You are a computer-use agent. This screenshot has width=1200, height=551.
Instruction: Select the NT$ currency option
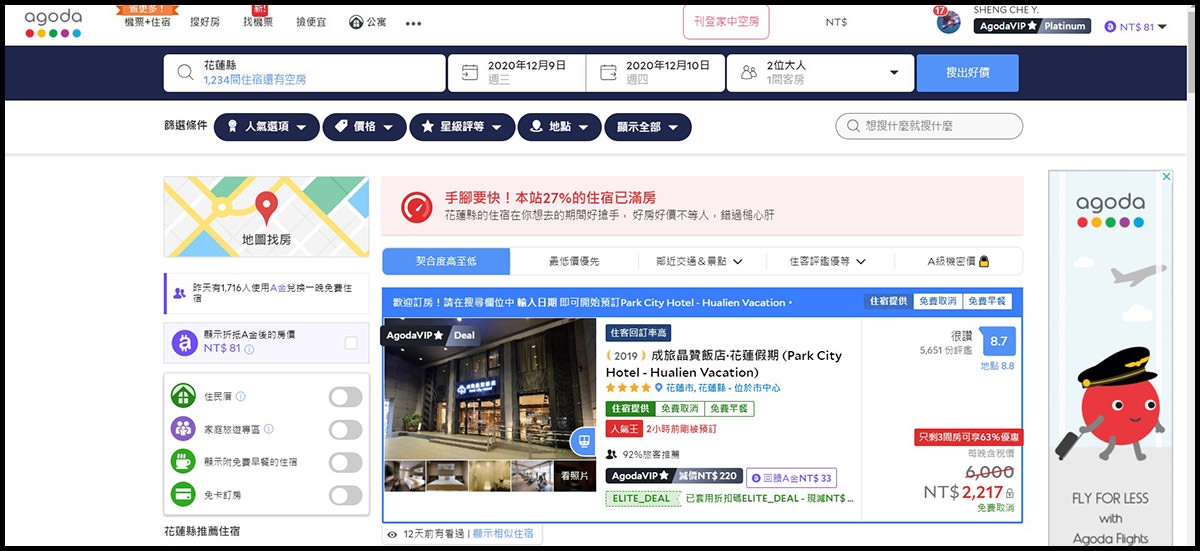836,22
